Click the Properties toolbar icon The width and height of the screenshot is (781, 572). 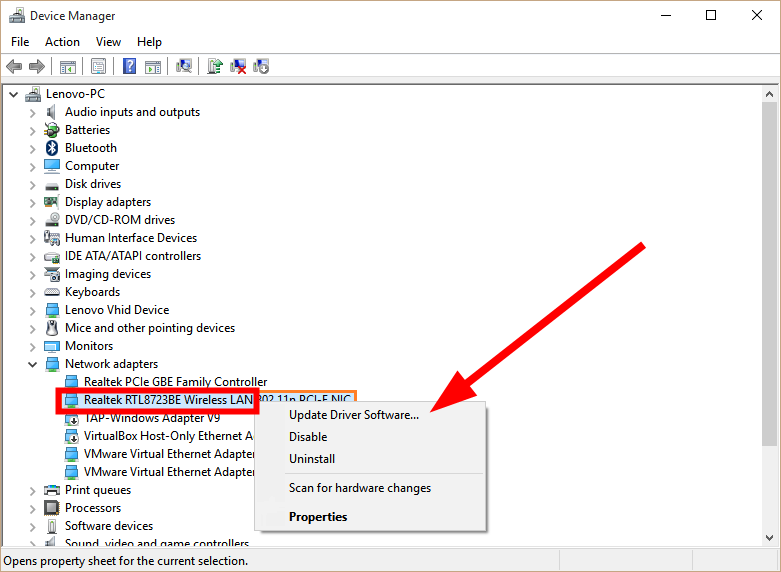tap(99, 66)
